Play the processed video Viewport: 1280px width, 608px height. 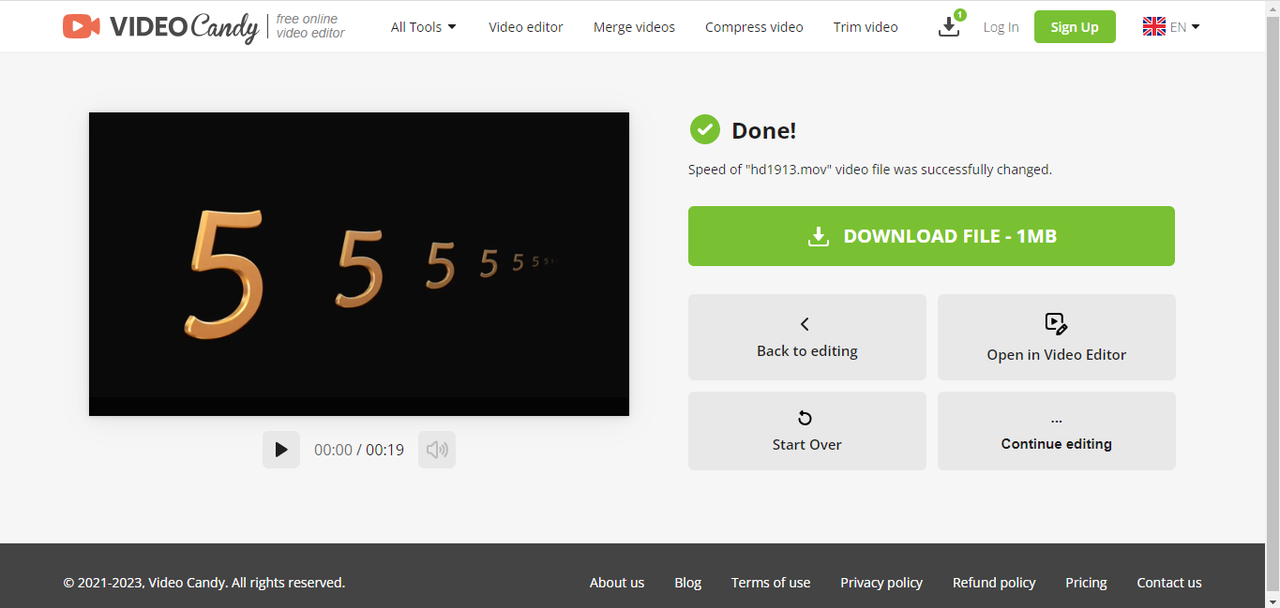[x=281, y=450]
